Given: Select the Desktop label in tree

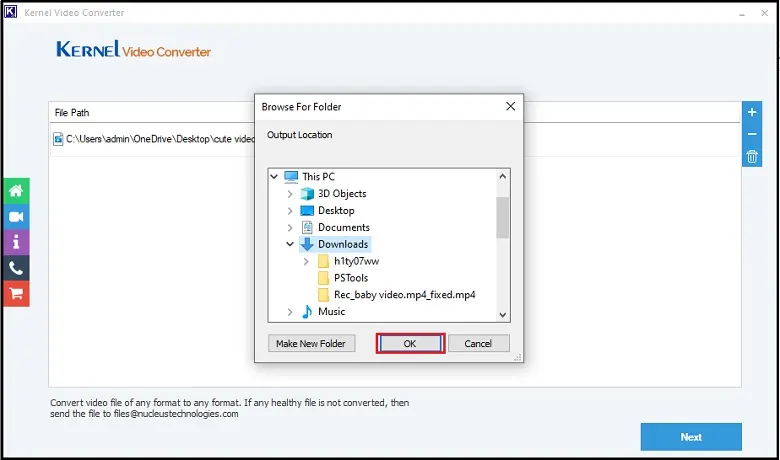Looking at the screenshot, I should click(x=336, y=210).
